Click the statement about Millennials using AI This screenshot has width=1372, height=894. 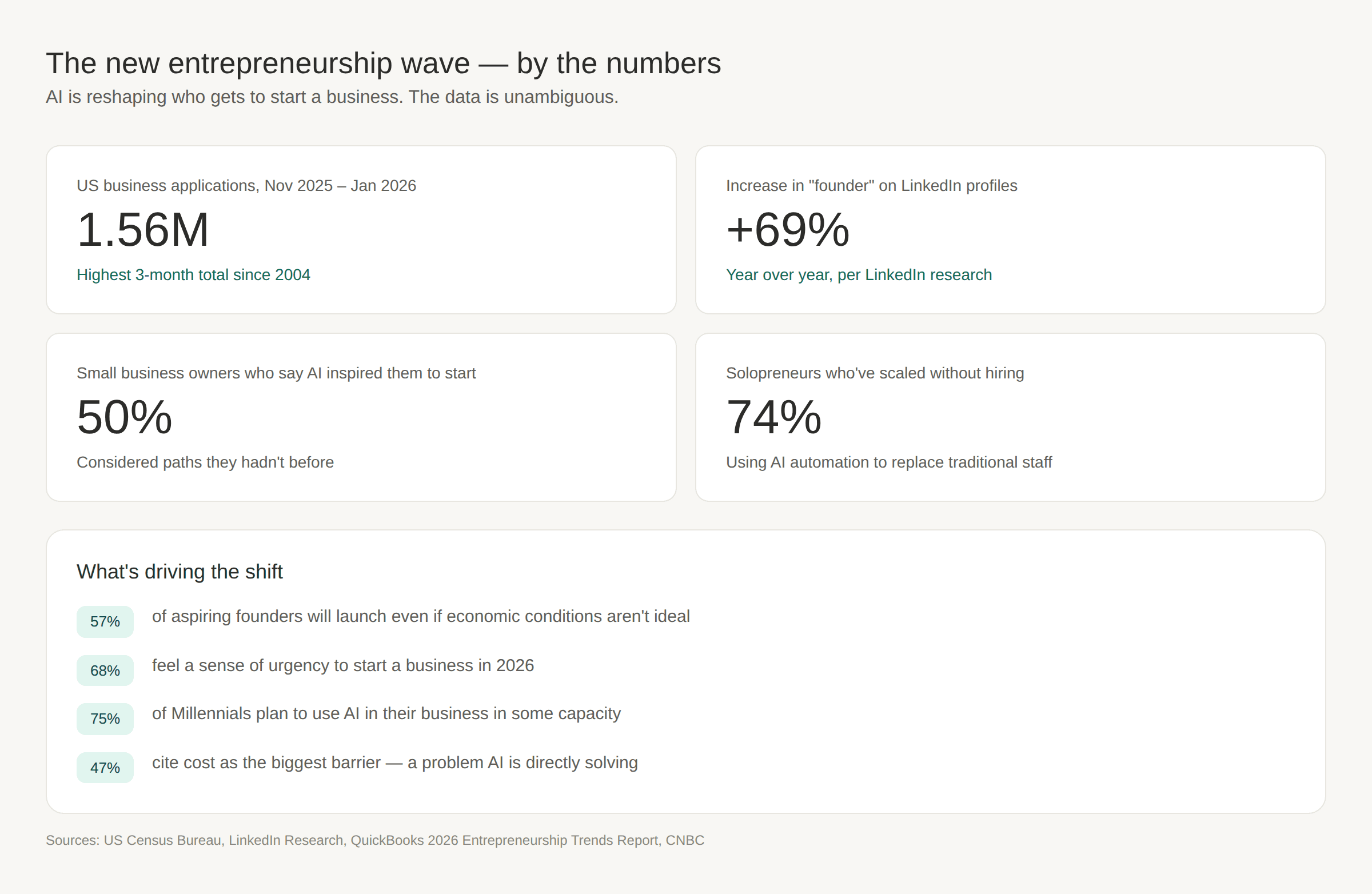click(386, 713)
